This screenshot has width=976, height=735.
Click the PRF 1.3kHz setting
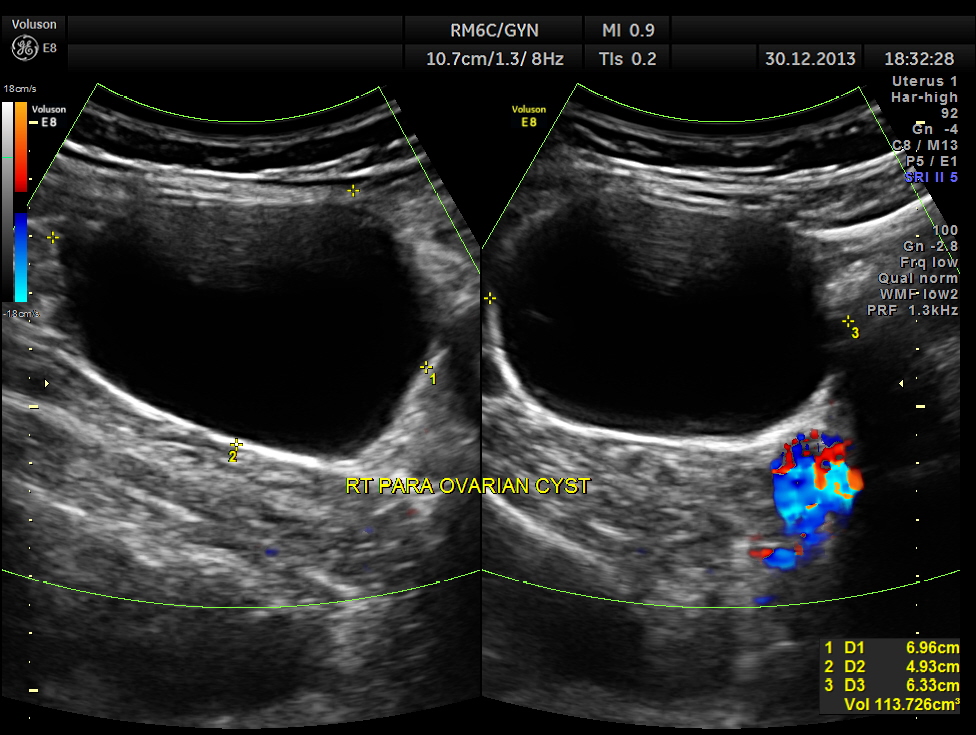pyautogui.click(x=918, y=310)
